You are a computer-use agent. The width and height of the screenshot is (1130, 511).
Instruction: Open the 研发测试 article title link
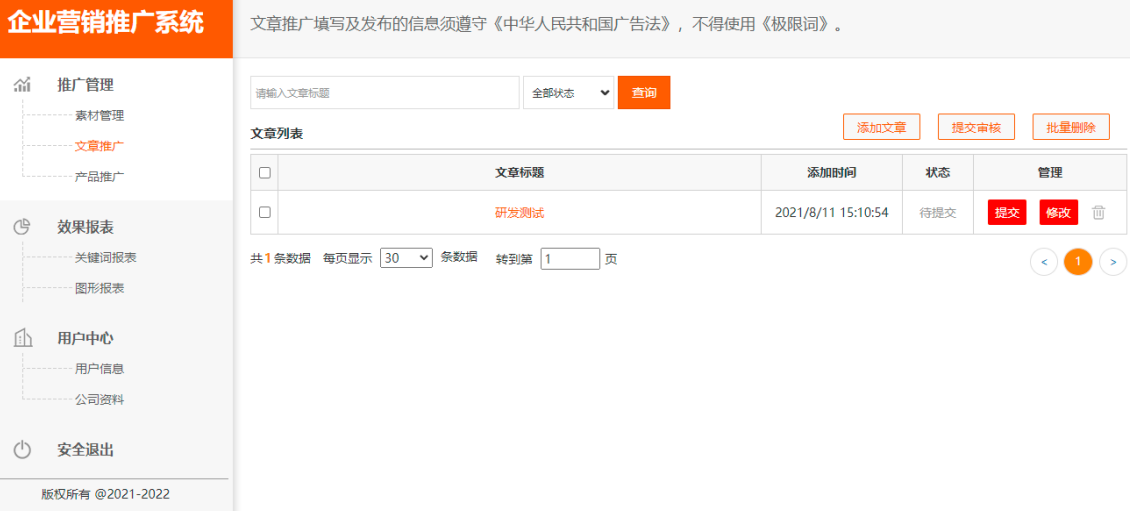click(519, 213)
